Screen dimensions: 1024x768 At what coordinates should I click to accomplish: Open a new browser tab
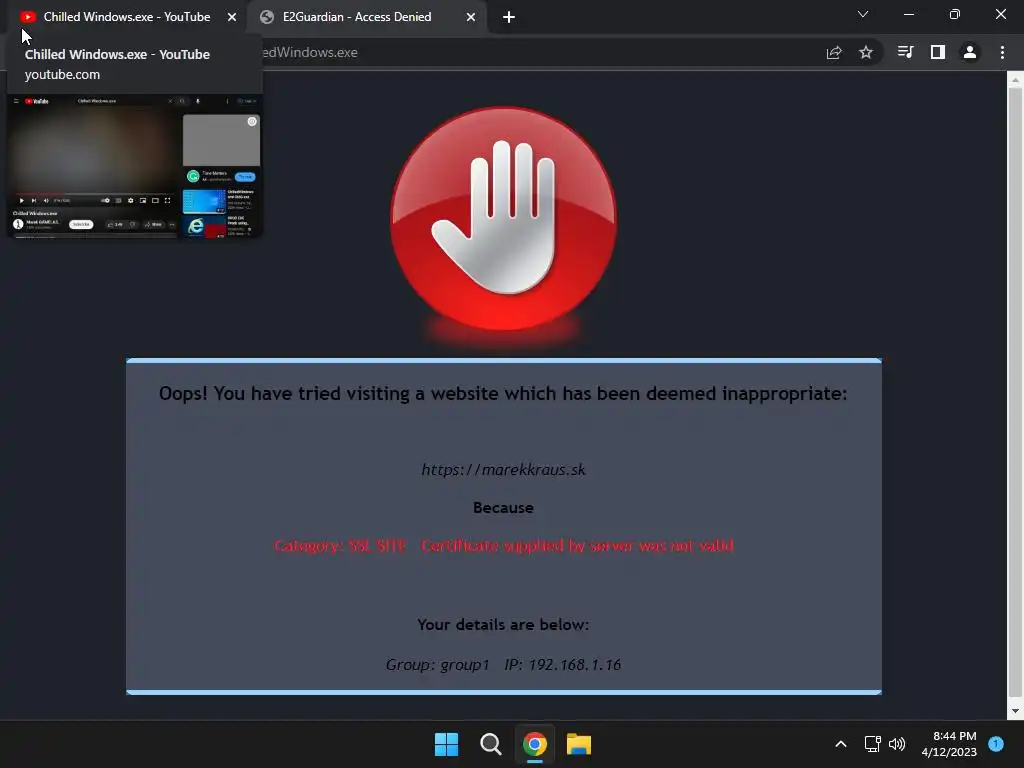tap(509, 17)
